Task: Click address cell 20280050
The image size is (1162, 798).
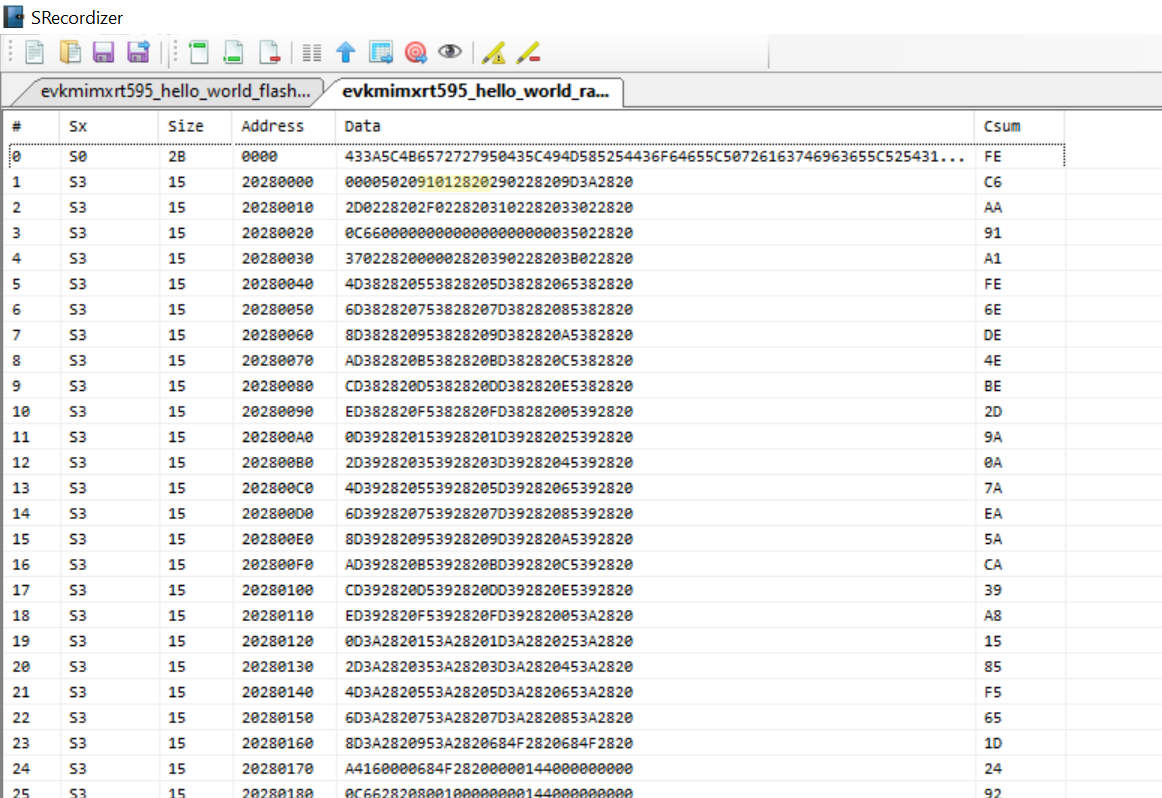Action: tap(284, 309)
